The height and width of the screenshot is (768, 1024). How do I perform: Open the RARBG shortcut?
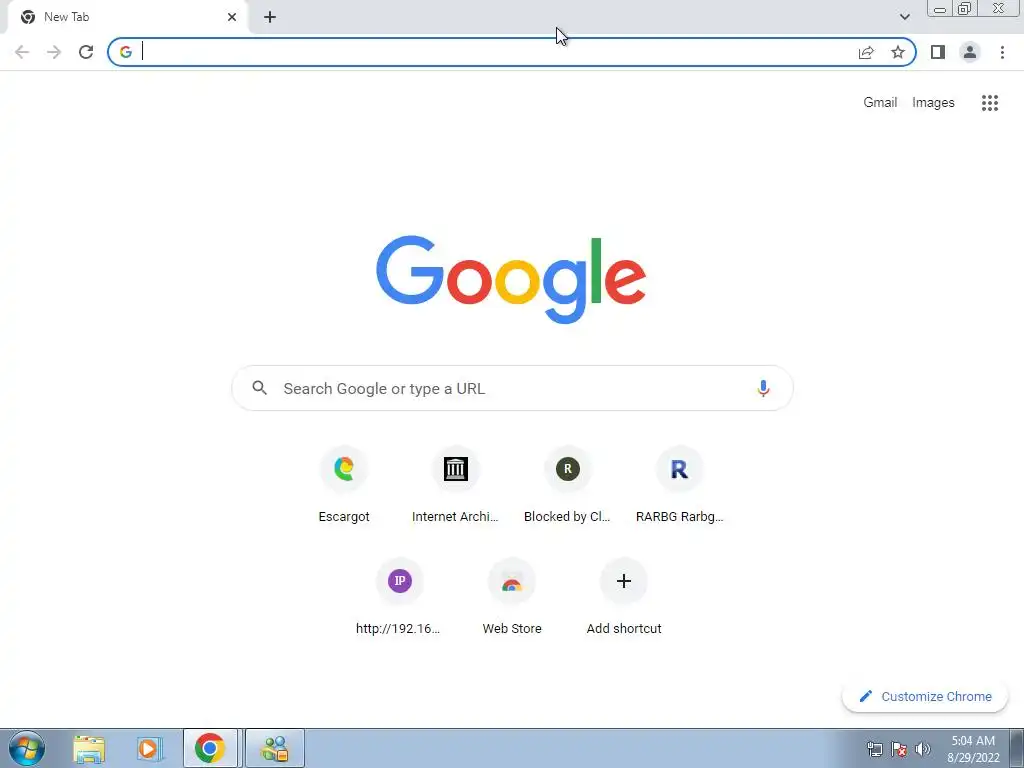pyautogui.click(x=679, y=485)
